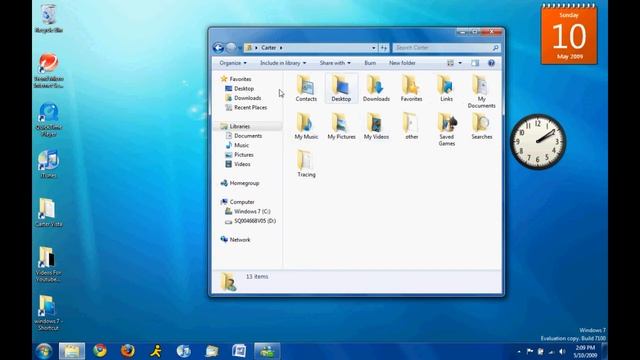Open Recent Places in navigation pane

point(250,107)
